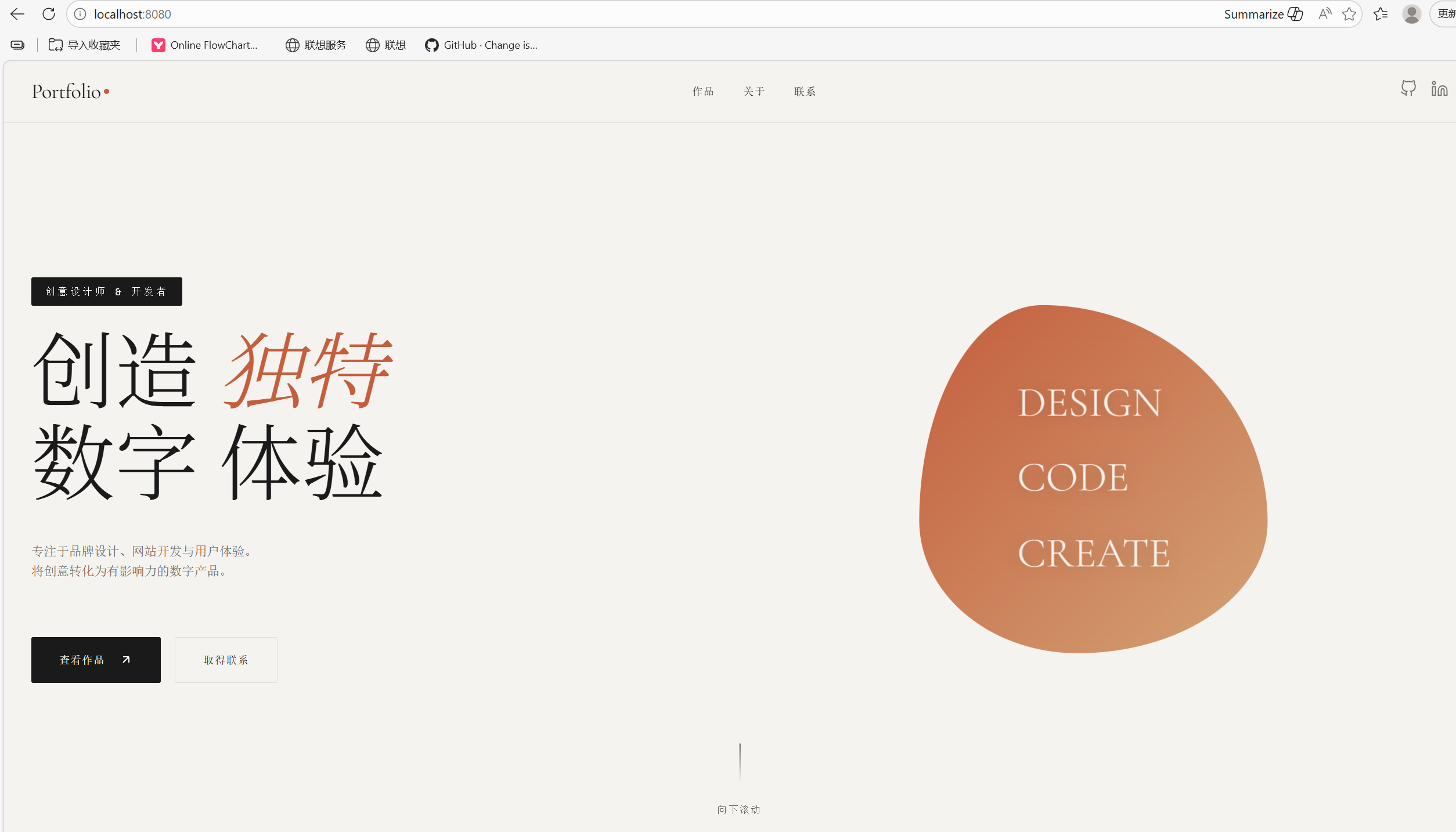Select 关于 in the navigation menu
Viewport: 1456px width, 832px height.
click(754, 91)
